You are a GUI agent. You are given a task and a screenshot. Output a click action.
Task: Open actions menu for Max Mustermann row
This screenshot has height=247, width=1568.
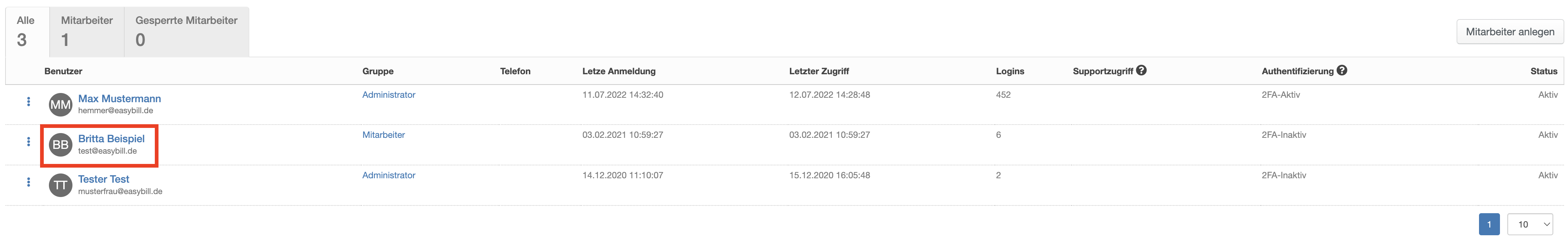coord(28,101)
